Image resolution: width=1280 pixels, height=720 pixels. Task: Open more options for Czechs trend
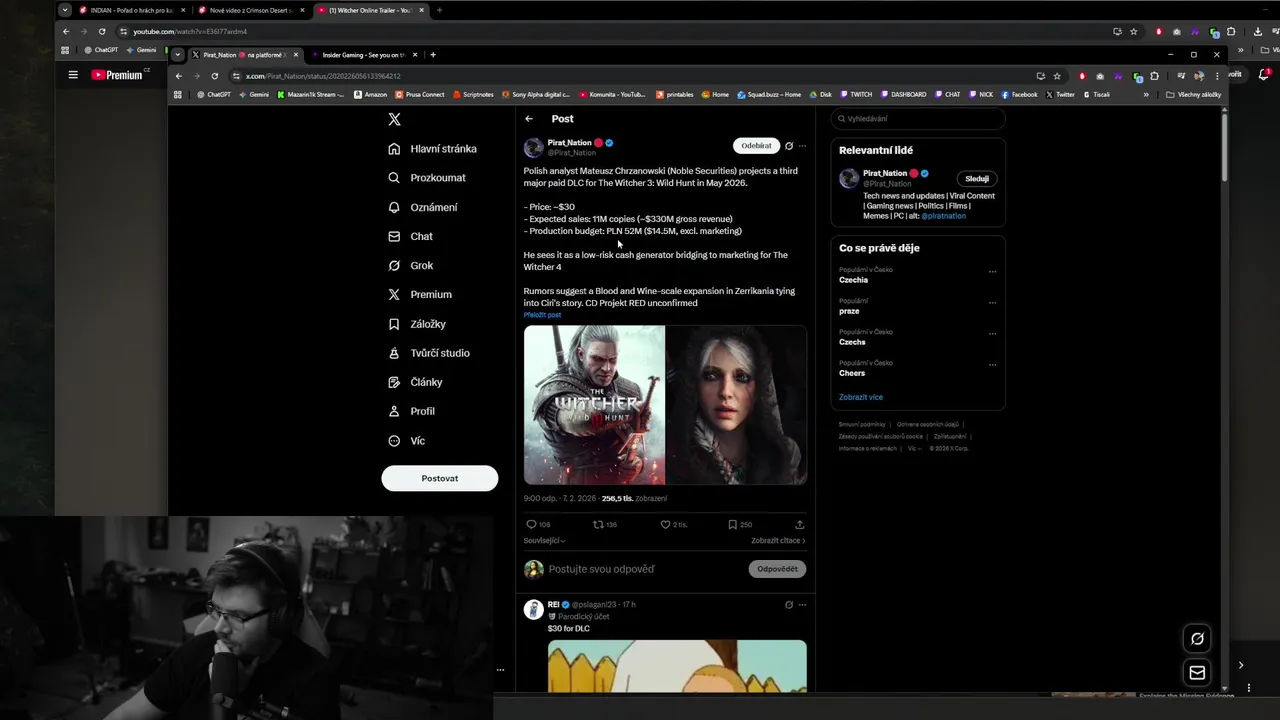coord(992,333)
